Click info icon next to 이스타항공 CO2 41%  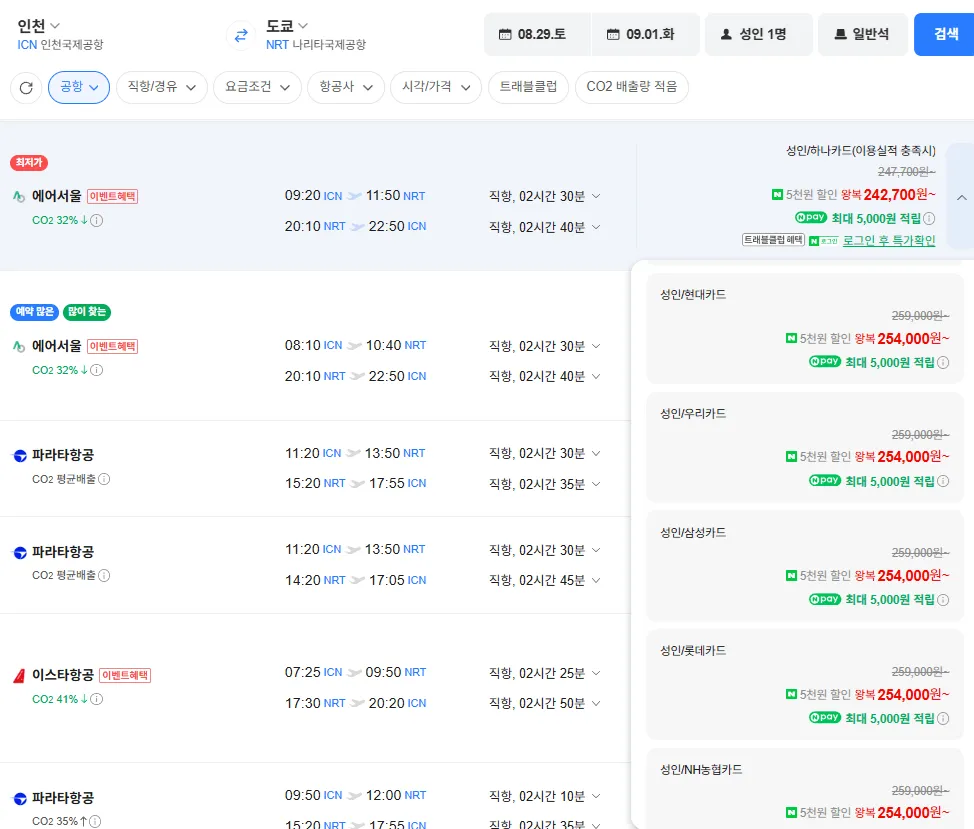[96, 699]
